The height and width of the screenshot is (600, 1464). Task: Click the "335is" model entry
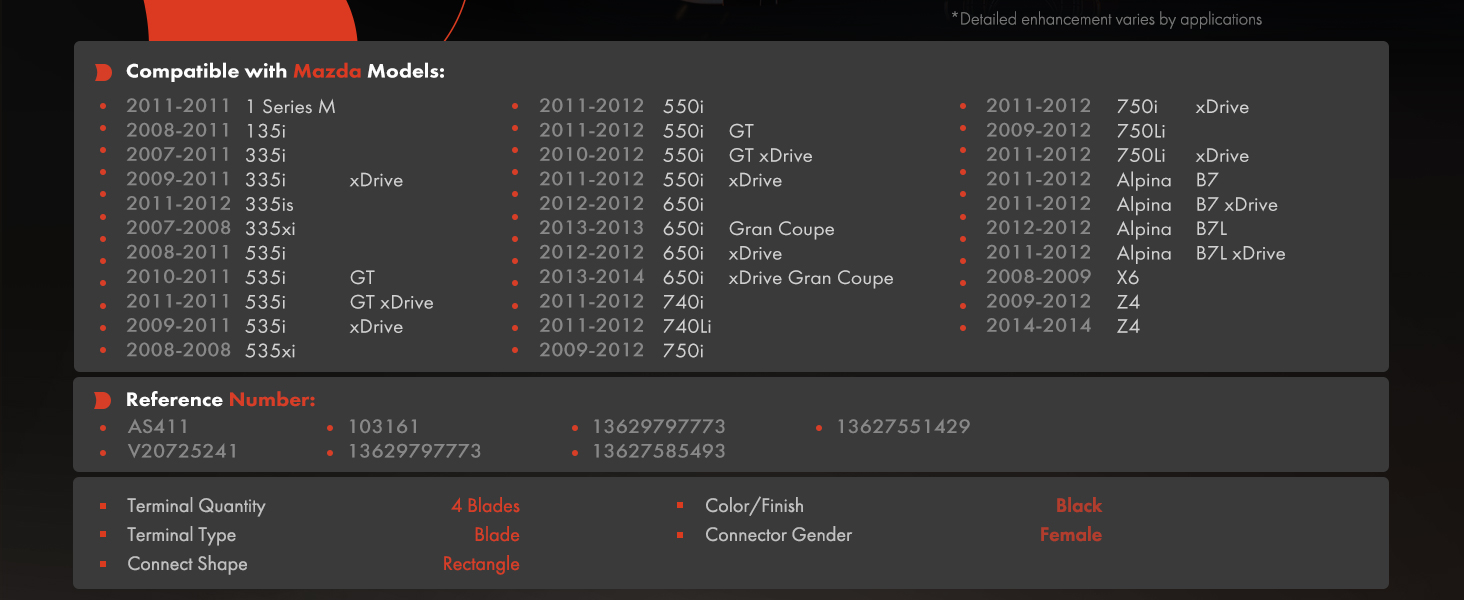pyautogui.click(x=269, y=204)
